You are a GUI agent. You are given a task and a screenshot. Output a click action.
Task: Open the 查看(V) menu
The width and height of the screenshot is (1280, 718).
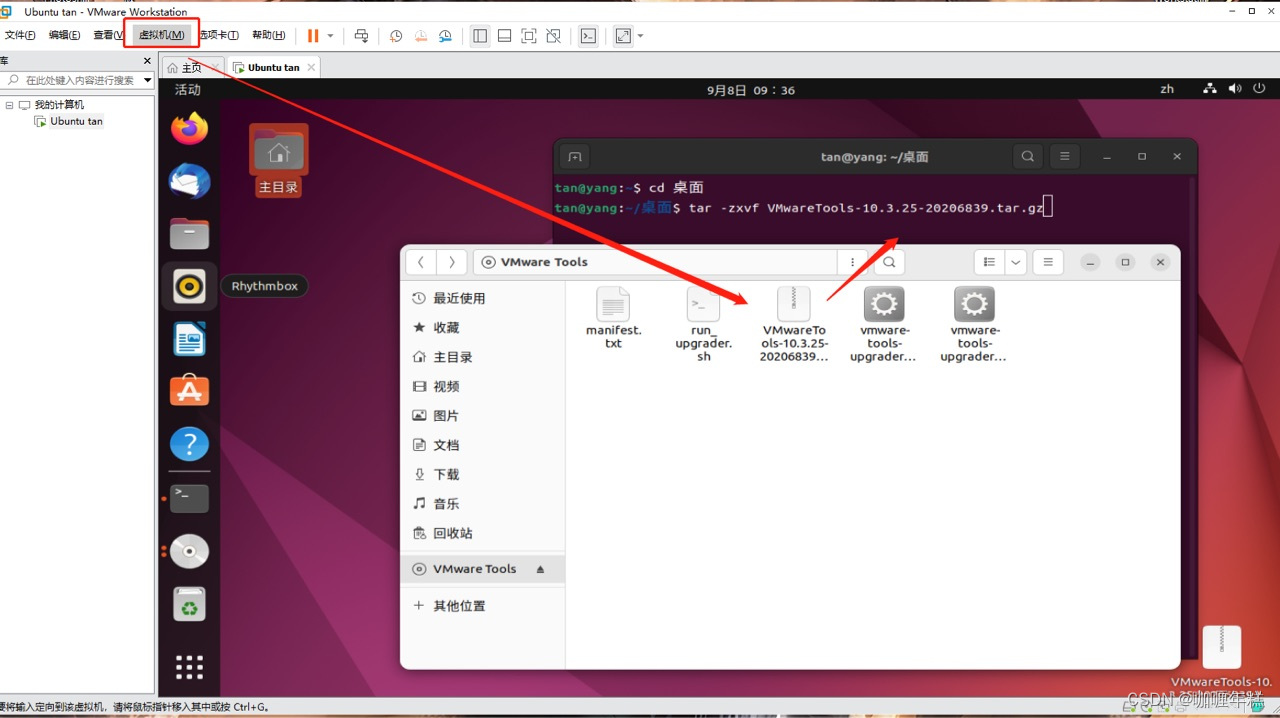108,35
